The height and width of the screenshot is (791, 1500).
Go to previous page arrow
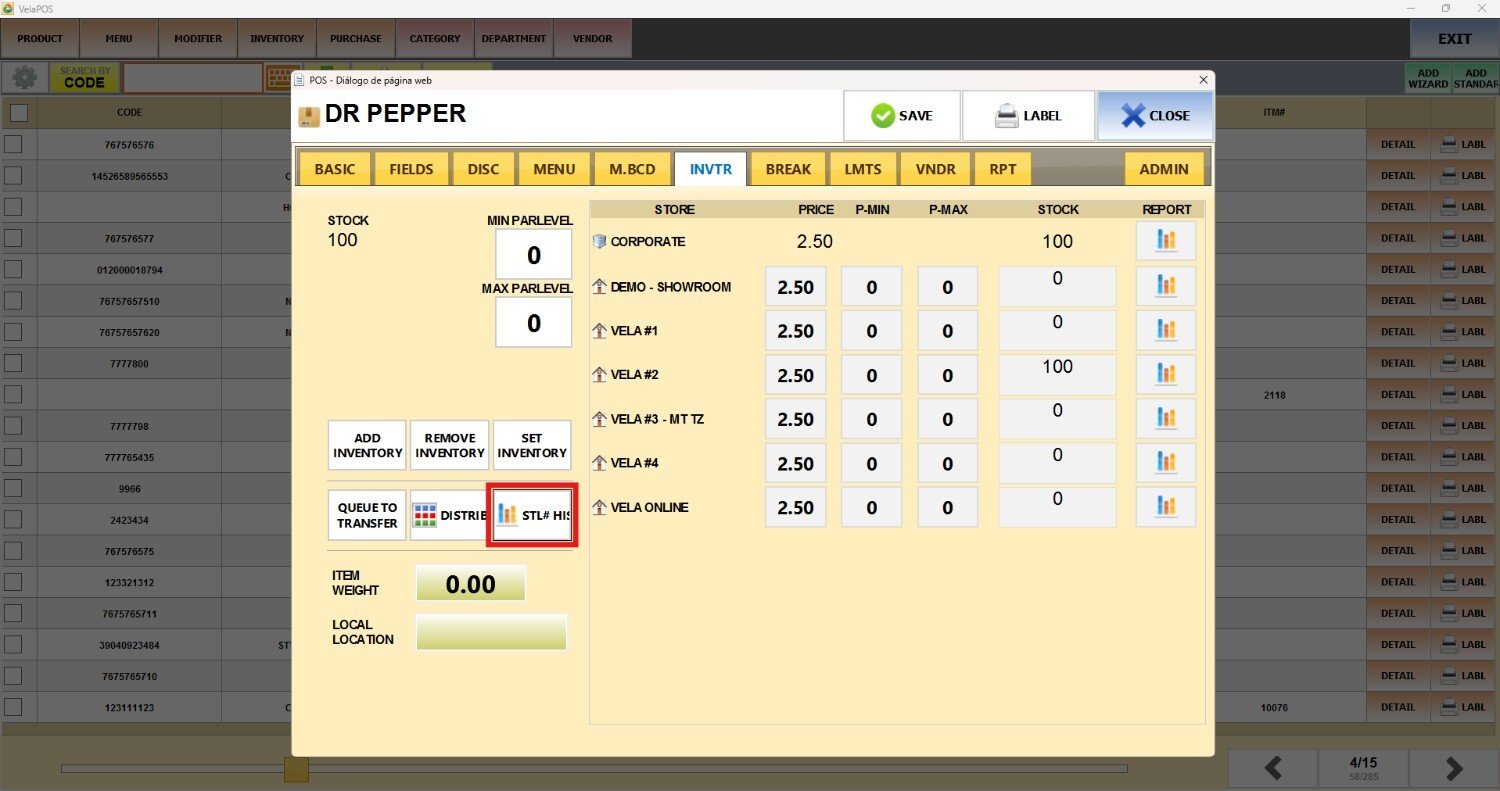pos(1273,768)
